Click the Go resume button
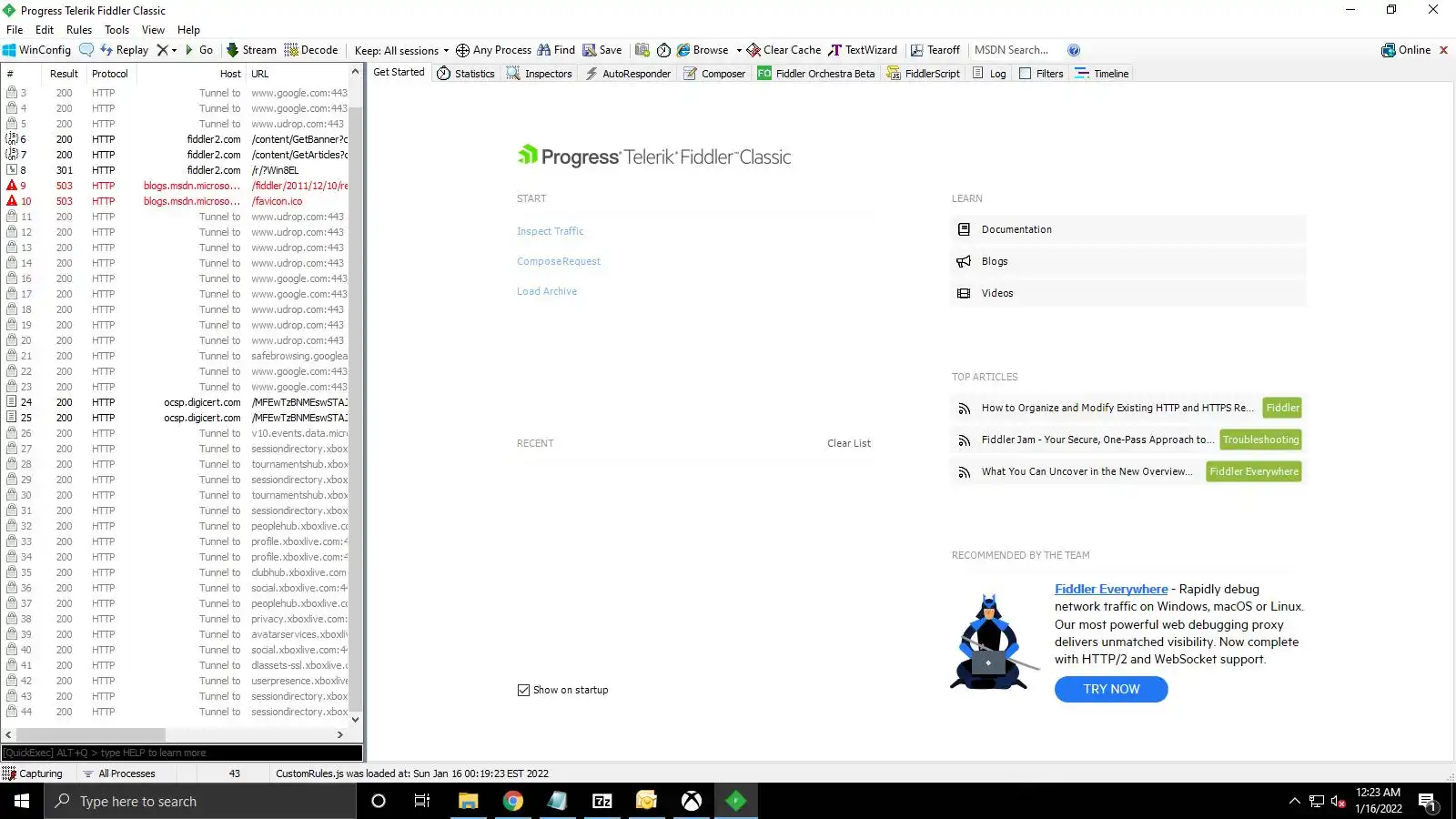Screen dimensions: 1456x819 pyautogui.click(x=199, y=50)
